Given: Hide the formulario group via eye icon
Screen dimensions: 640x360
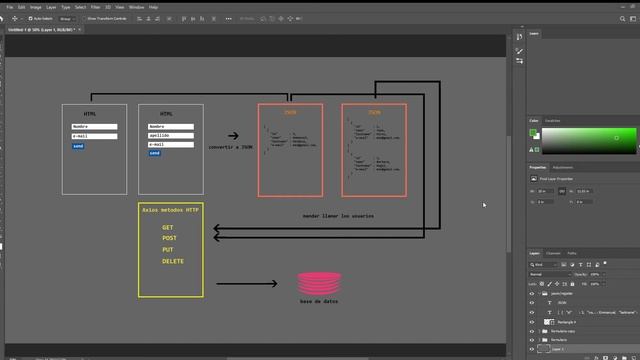Looking at the screenshot, I should 531,340.
